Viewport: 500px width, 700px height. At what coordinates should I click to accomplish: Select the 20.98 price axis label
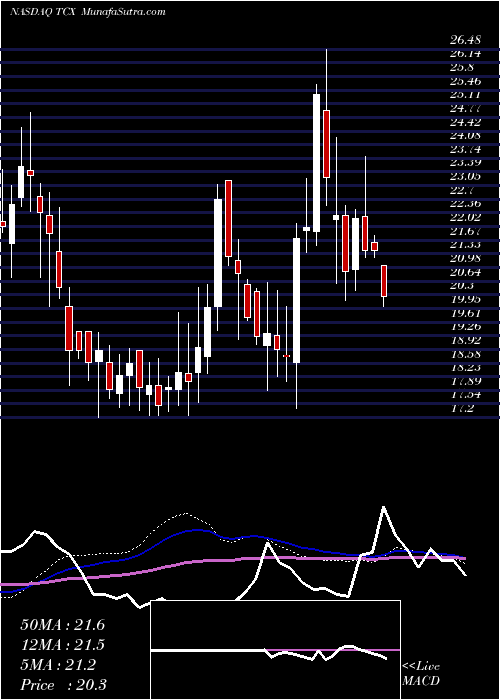[465, 258]
